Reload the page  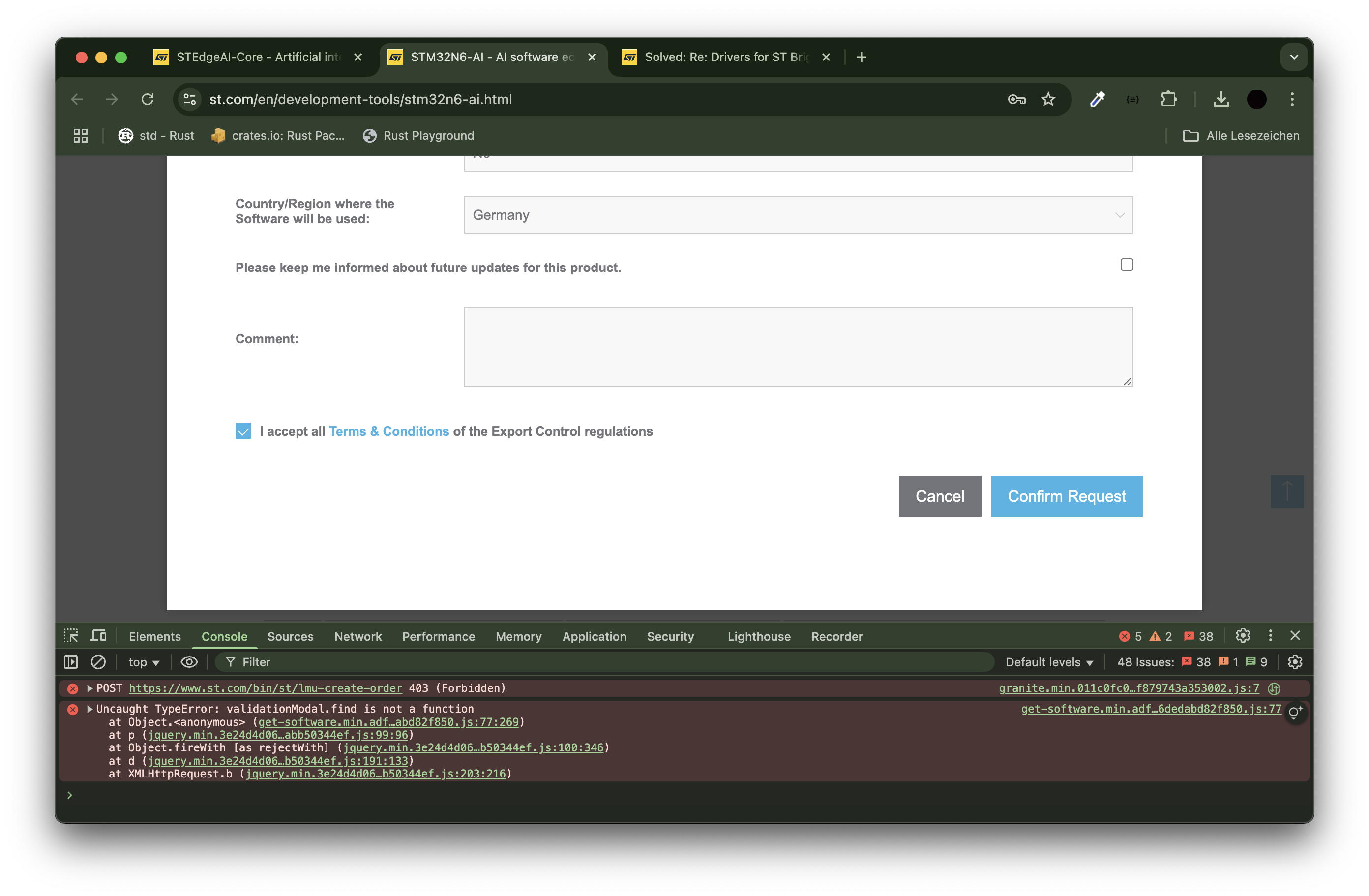148,99
